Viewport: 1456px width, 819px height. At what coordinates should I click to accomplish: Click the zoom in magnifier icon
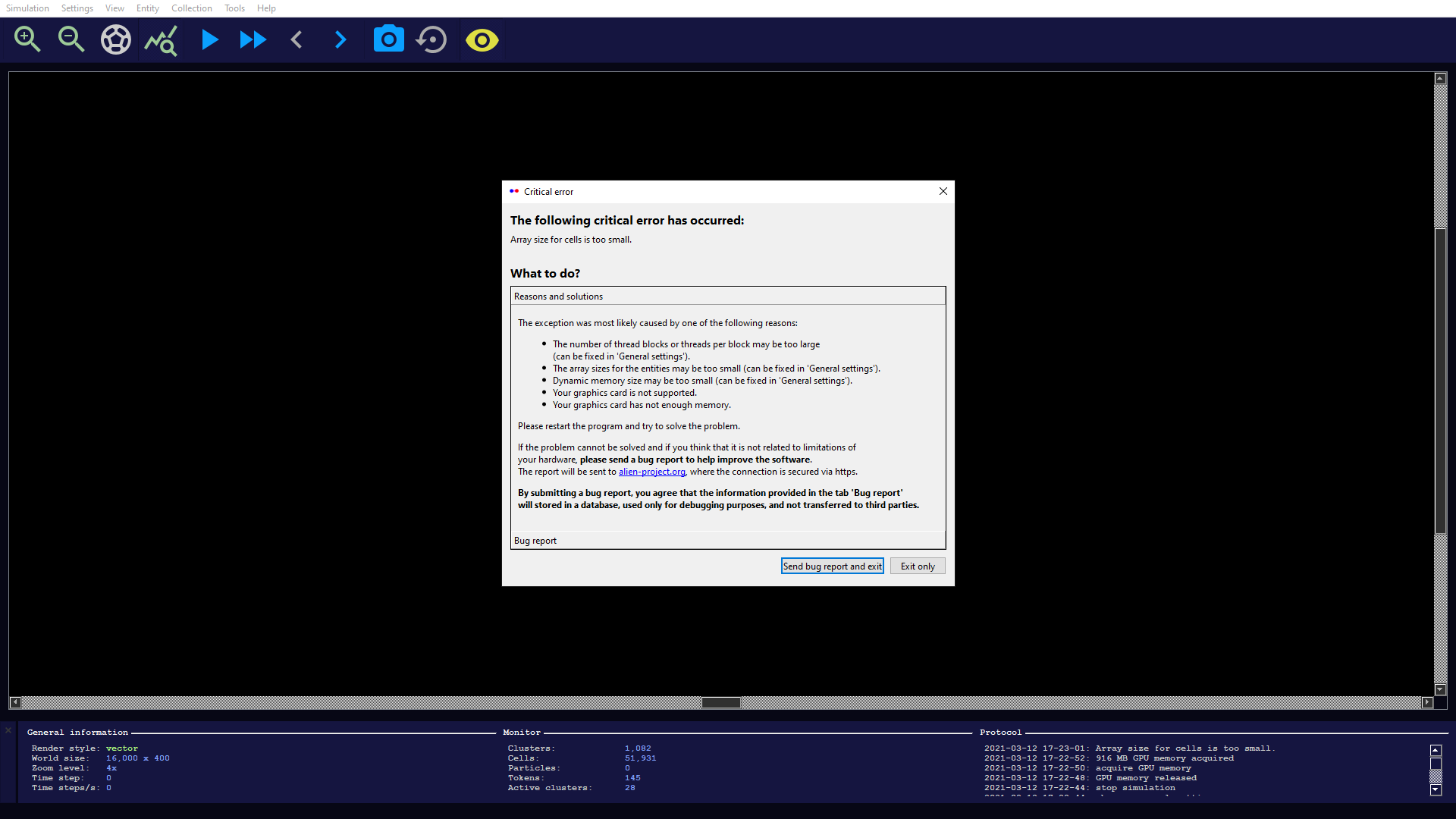[27, 39]
